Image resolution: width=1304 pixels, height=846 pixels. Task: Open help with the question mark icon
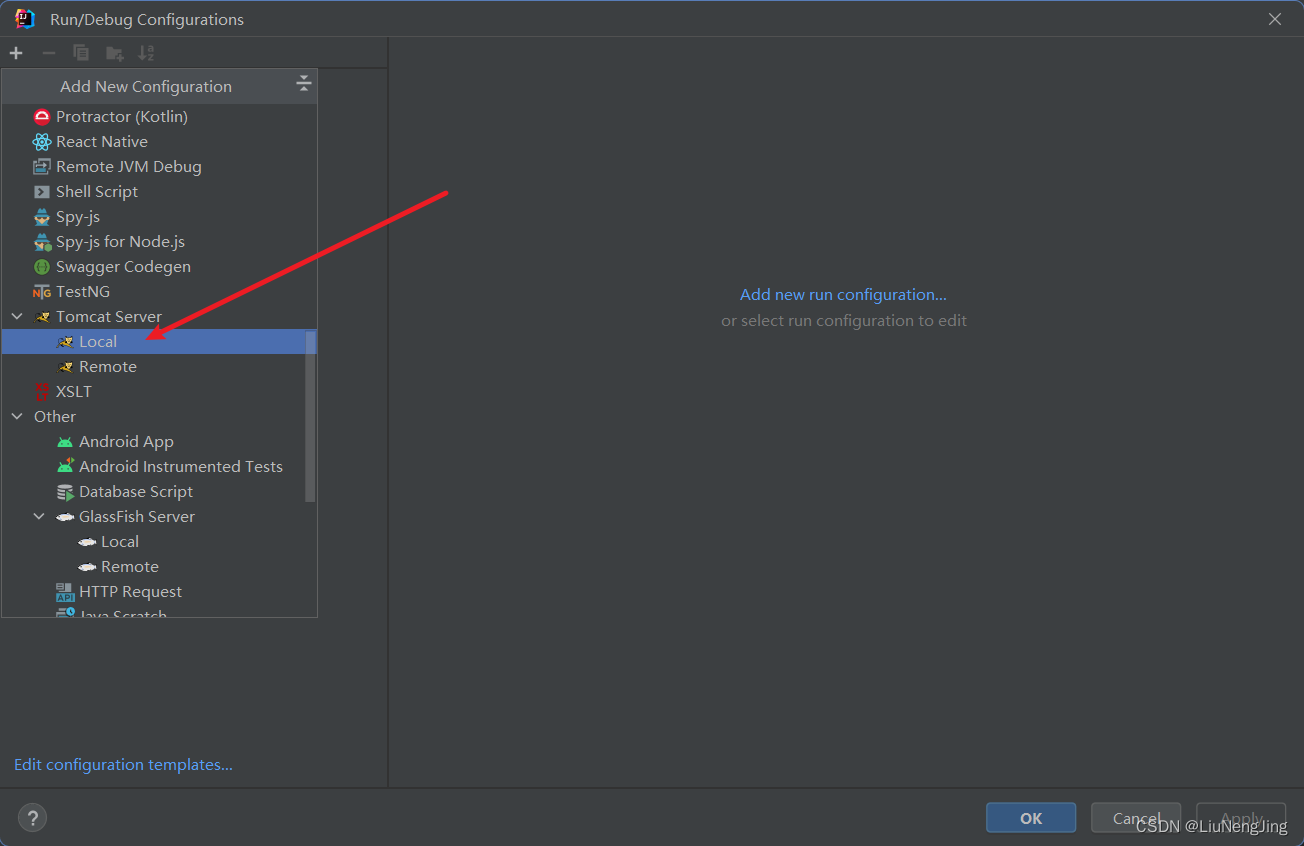[32, 817]
